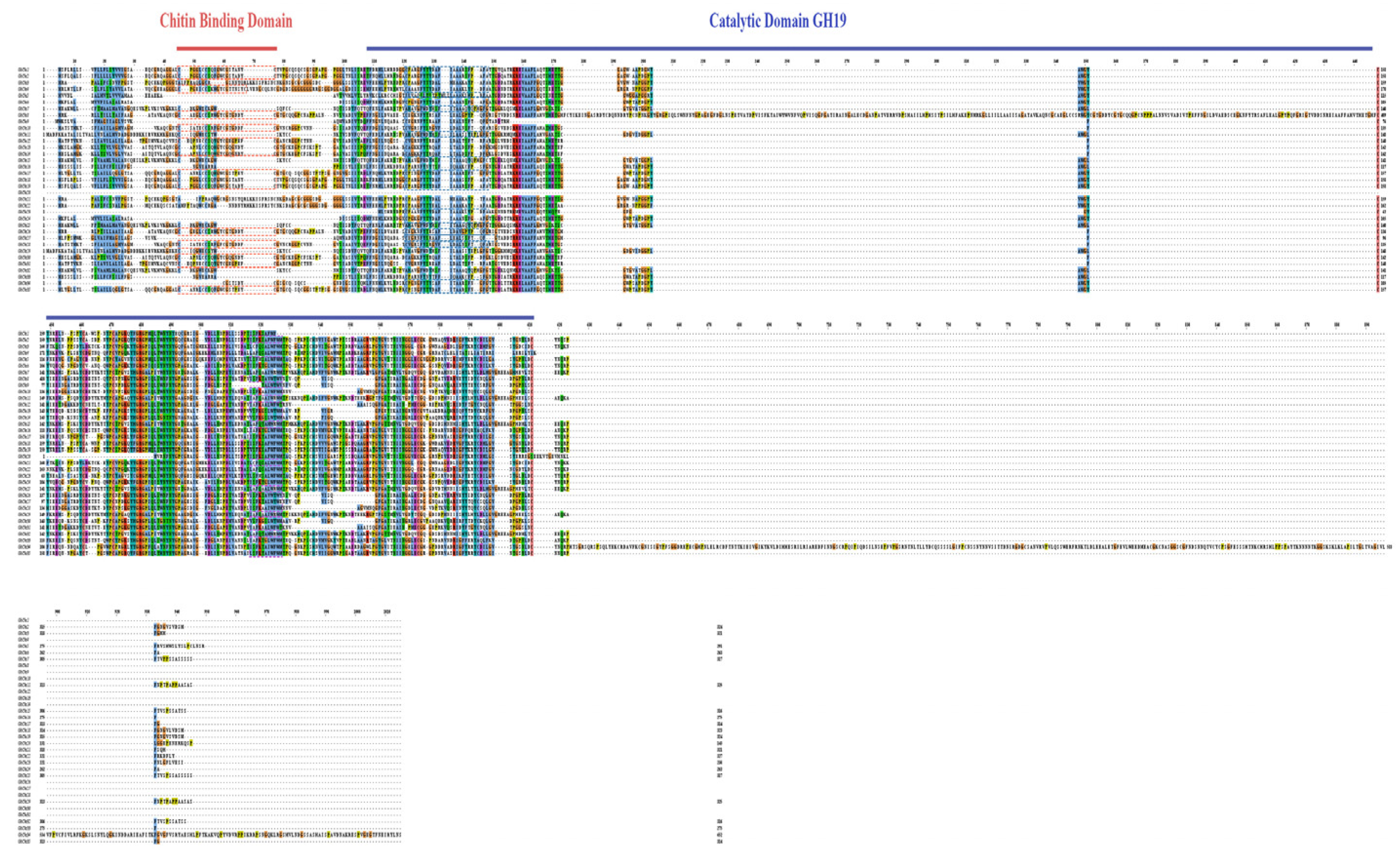This screenshot has width=1400, height=860.
Task: Click the position 100 marker on the top ruler
Action: tap(344, 61)
